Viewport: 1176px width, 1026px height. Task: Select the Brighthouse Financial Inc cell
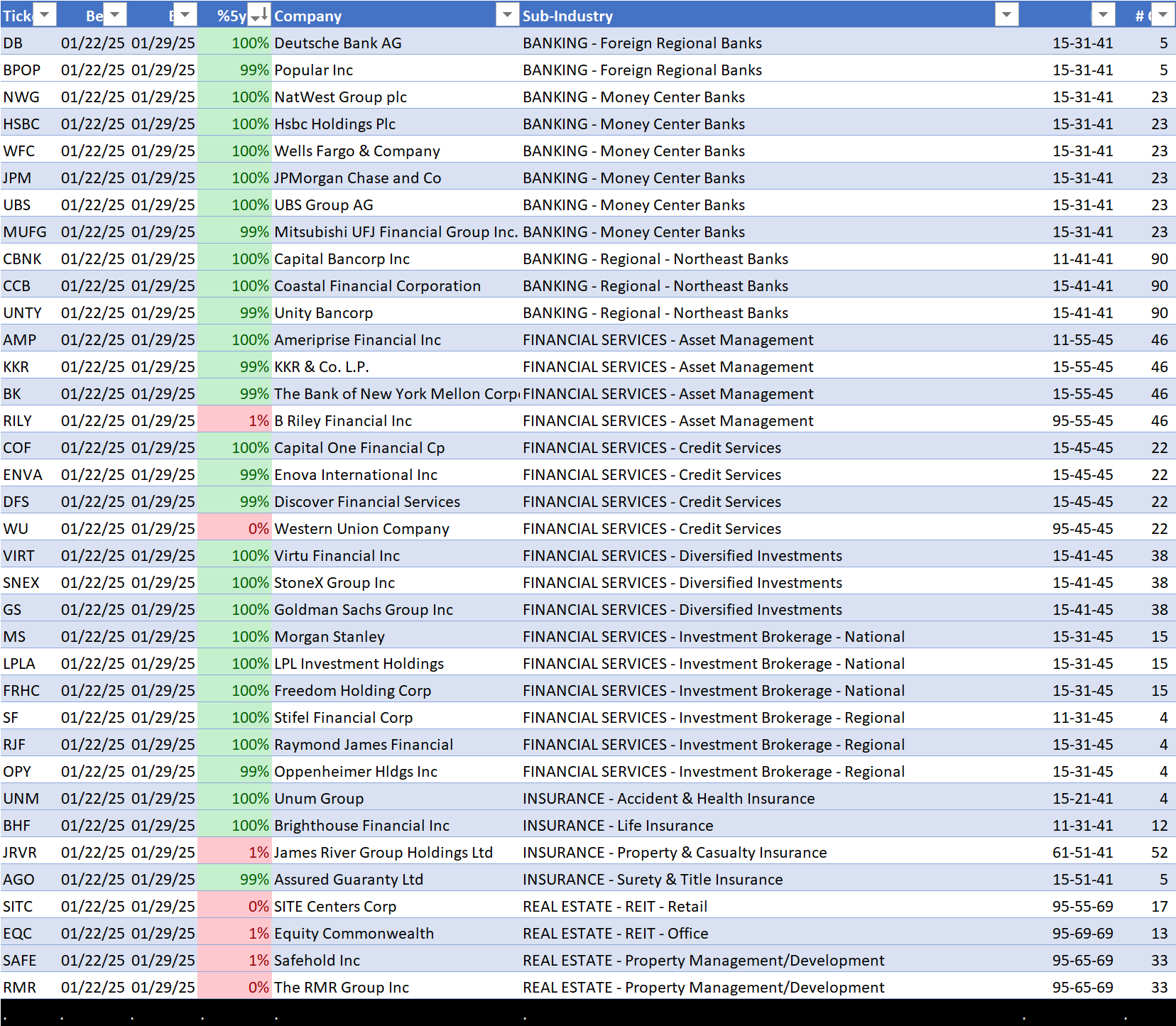point(361,826)
